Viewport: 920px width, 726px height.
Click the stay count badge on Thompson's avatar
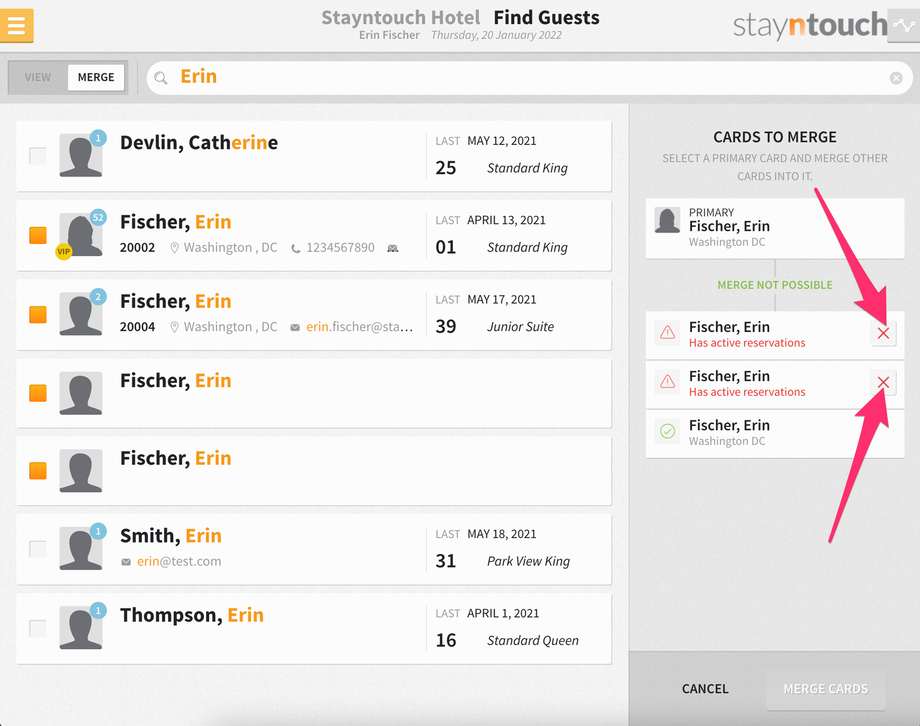[98, 610]
